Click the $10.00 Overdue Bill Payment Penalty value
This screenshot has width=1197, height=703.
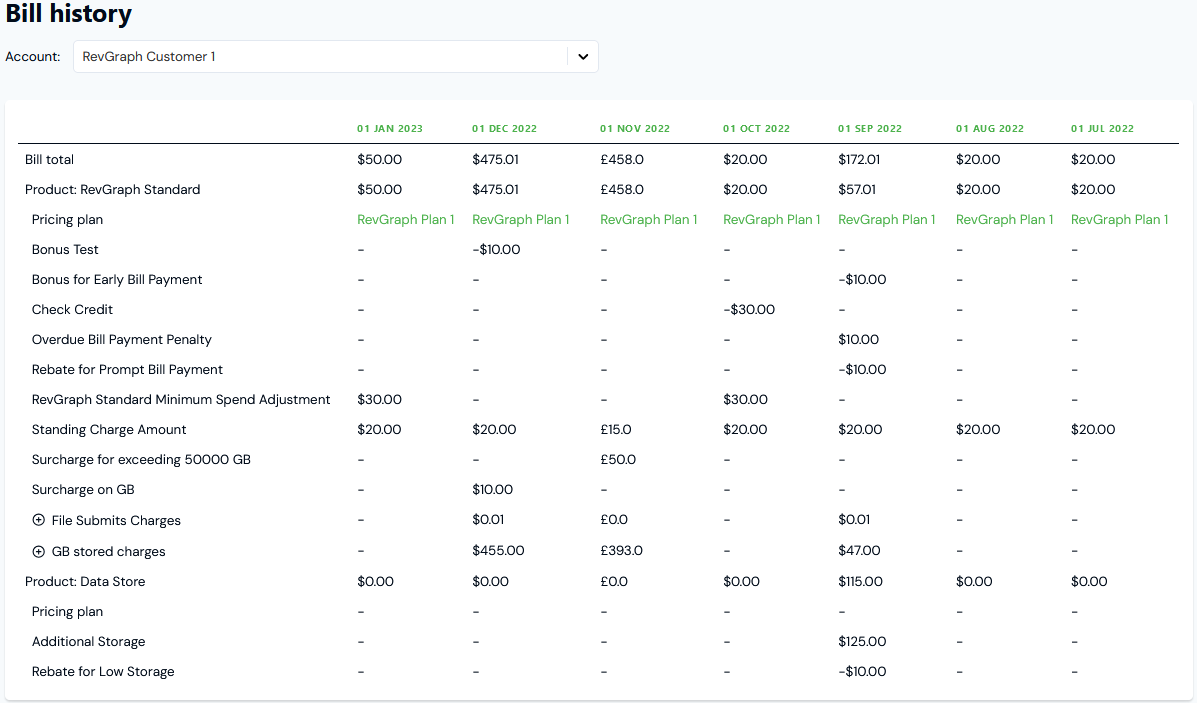coord(858,340)
